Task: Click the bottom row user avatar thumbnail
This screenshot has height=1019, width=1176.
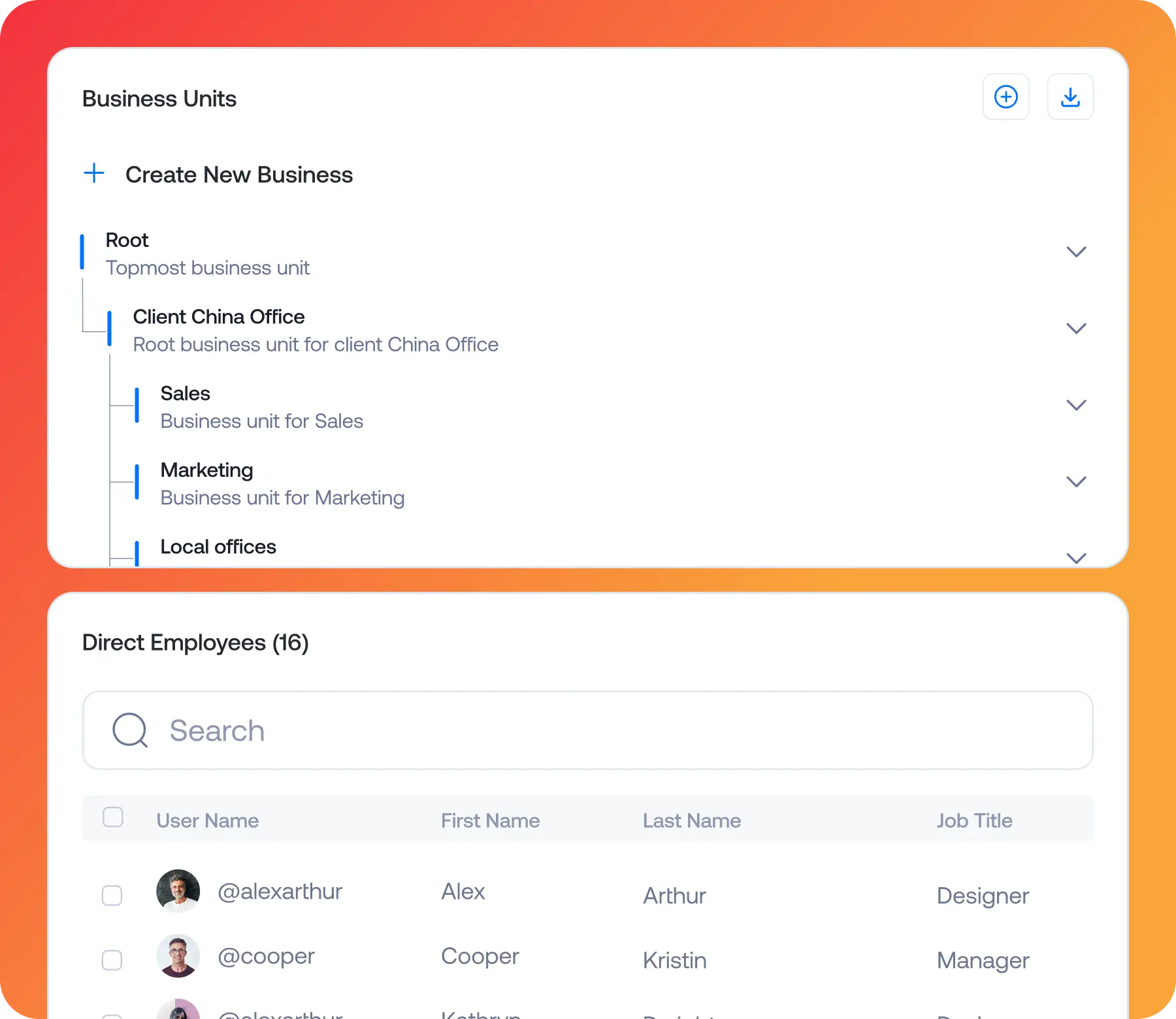Action: pos(178,1011)
